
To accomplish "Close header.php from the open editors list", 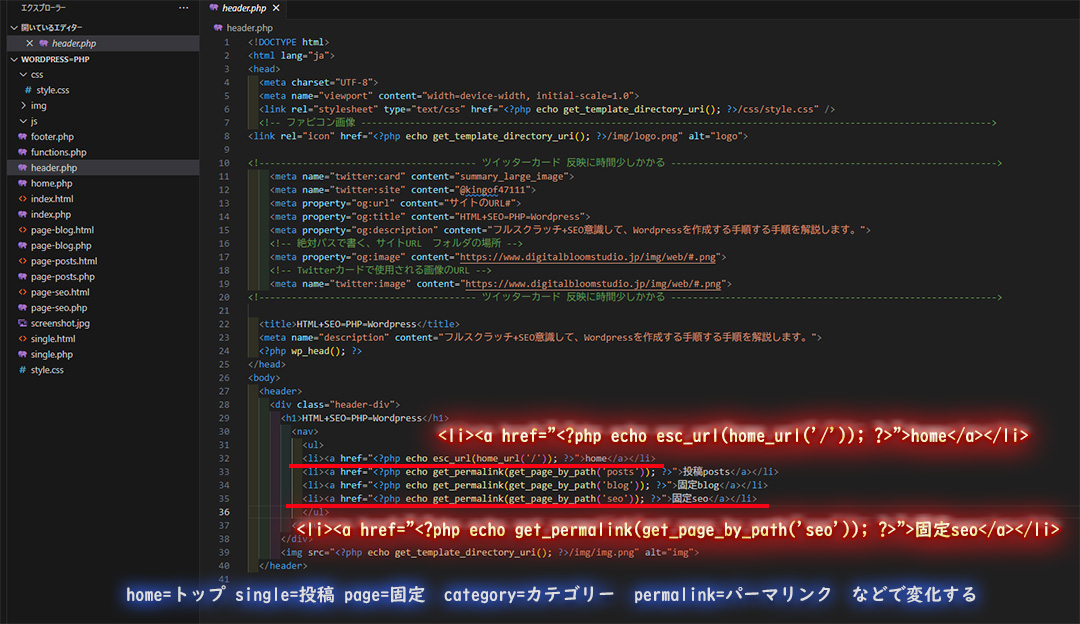I will 30,43.
